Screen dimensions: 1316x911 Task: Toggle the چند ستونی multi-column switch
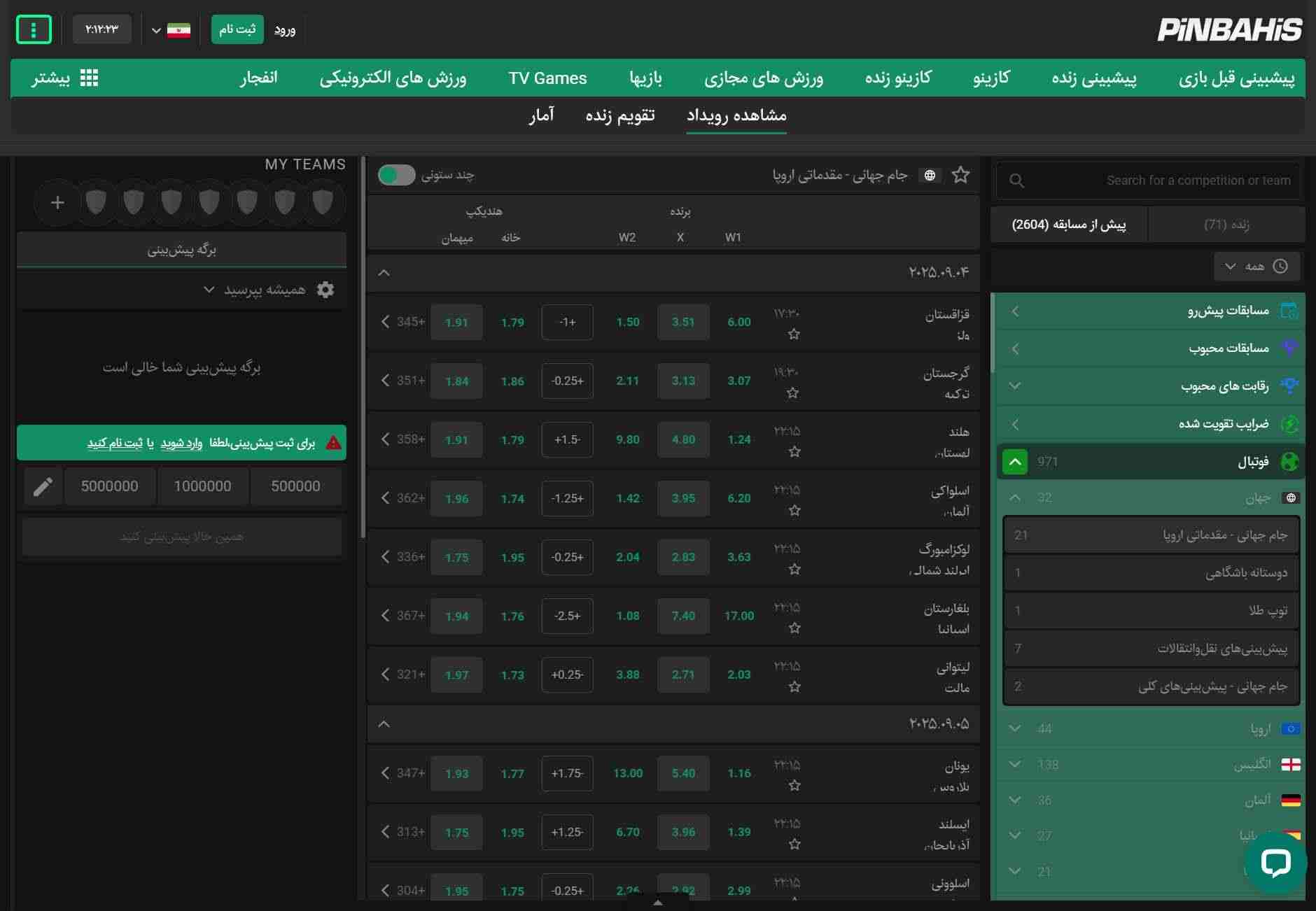[397, 175]
